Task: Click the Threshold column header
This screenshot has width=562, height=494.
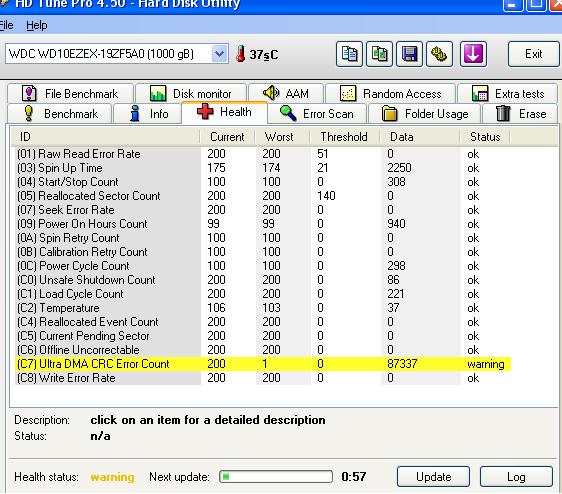Action: pos(344,137)
